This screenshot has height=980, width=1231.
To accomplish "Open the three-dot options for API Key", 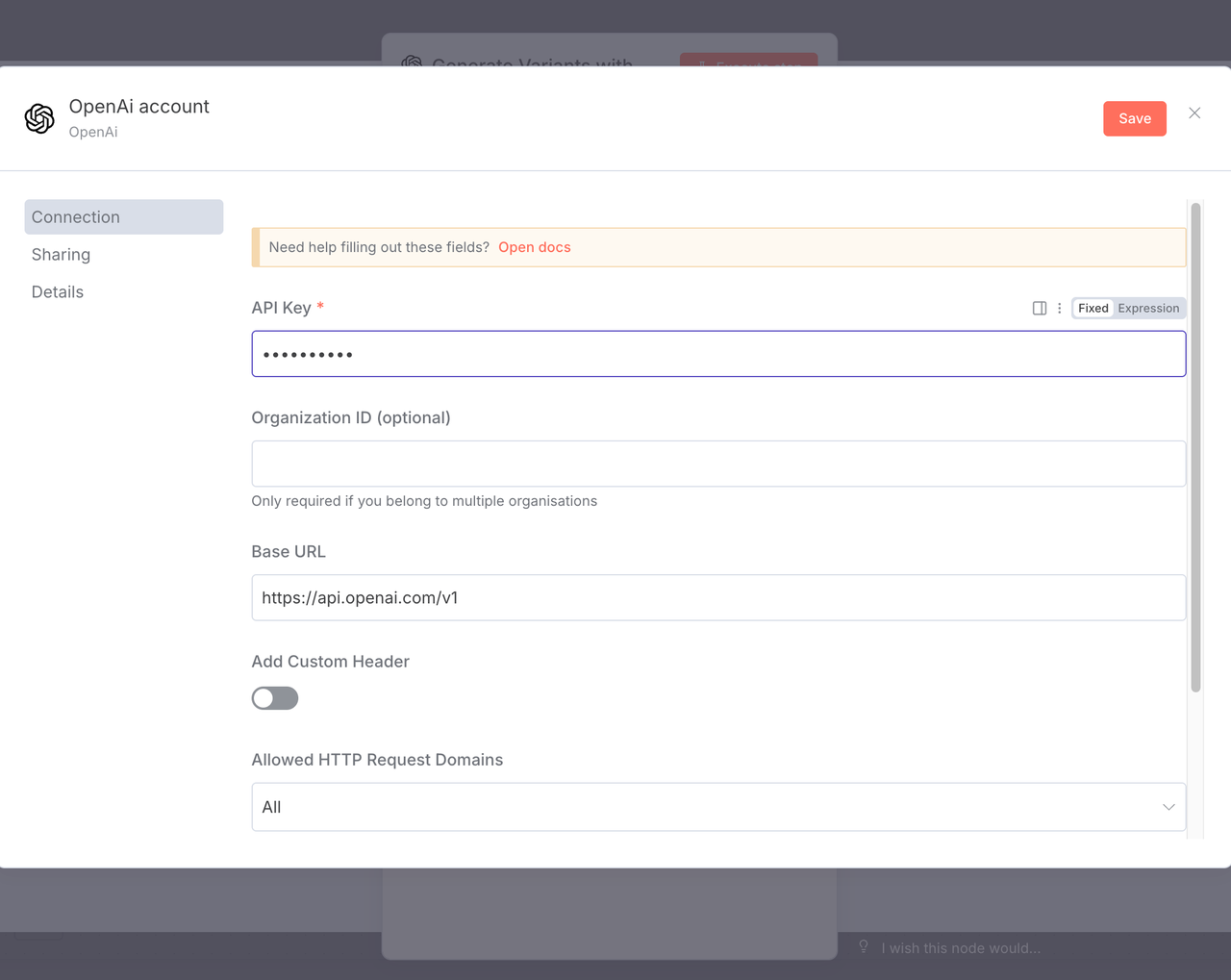I will 1059,308.
